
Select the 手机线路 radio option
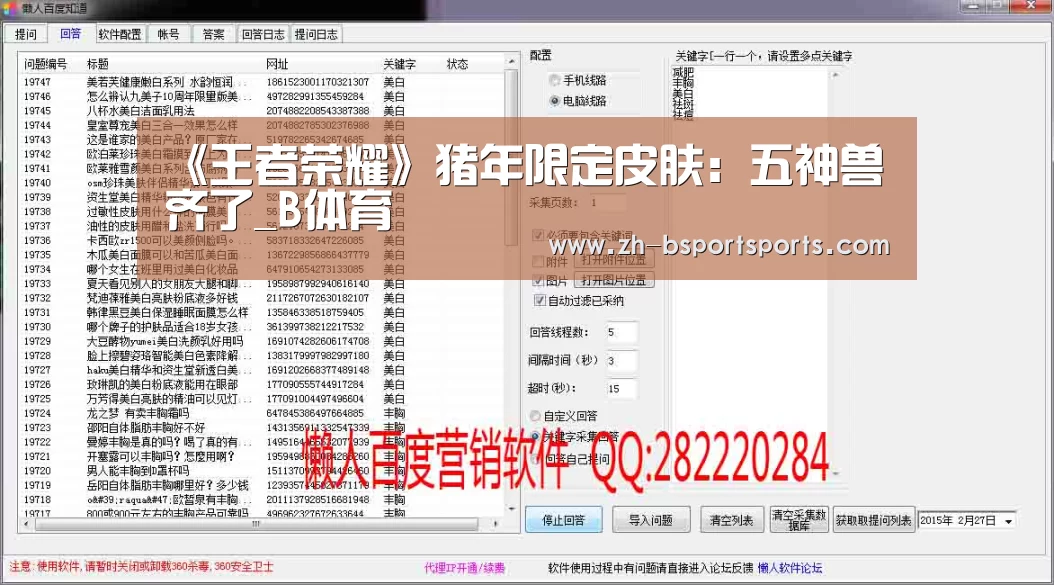577,81
